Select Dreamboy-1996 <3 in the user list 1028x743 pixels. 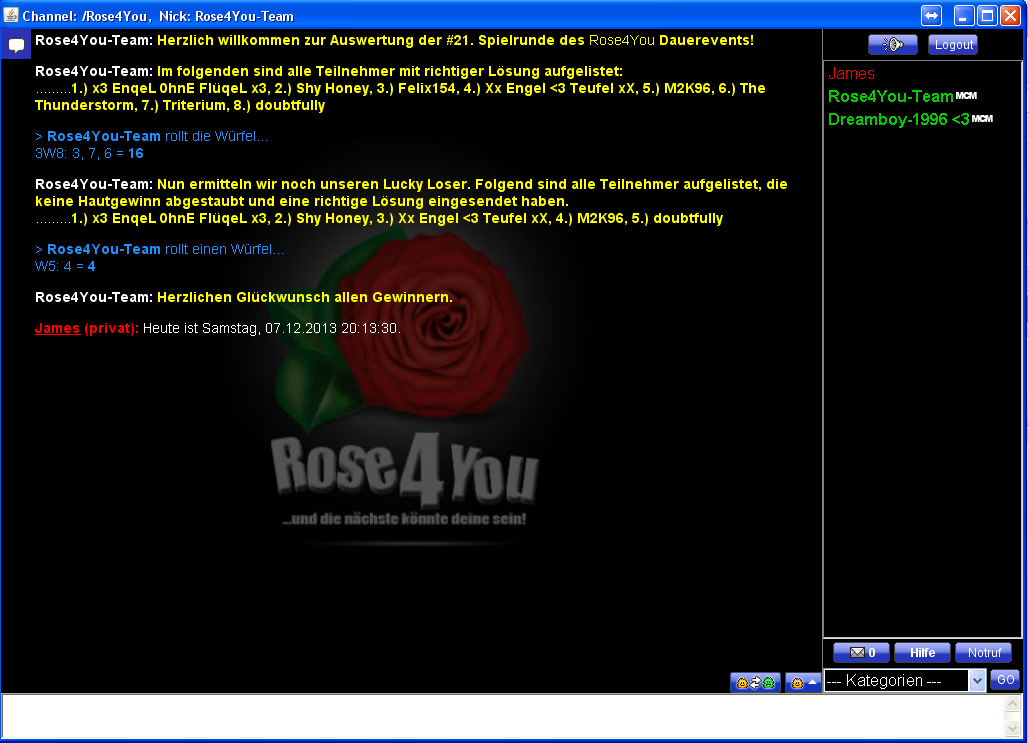tap(898, 120)
